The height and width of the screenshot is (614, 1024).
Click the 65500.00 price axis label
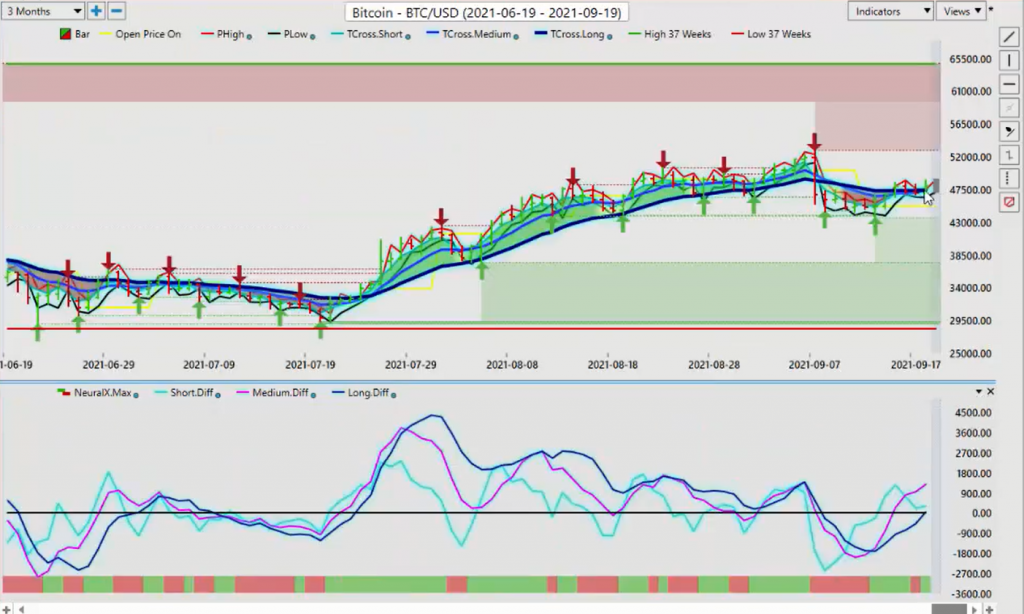pyautogui.click(x=970, y=59)
